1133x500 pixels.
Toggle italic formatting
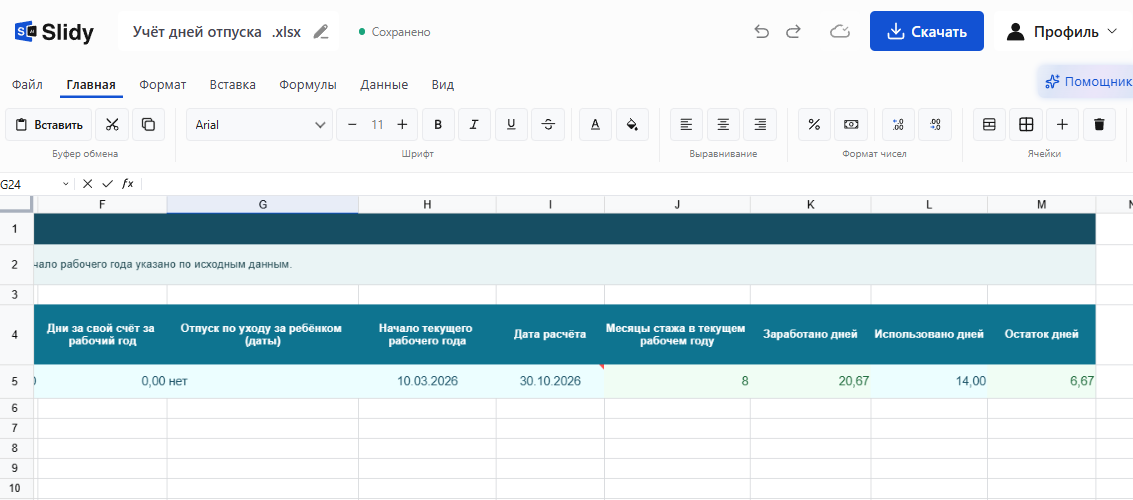pyautogui.click(x=474, y=124)
